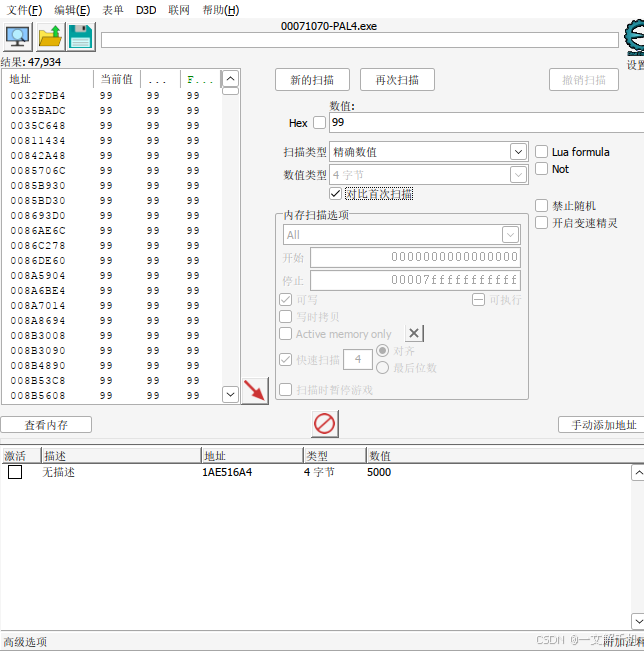Viewport: 644px width, 651px height.
Task: Click the 无描述 description entry
Action: 59,472
